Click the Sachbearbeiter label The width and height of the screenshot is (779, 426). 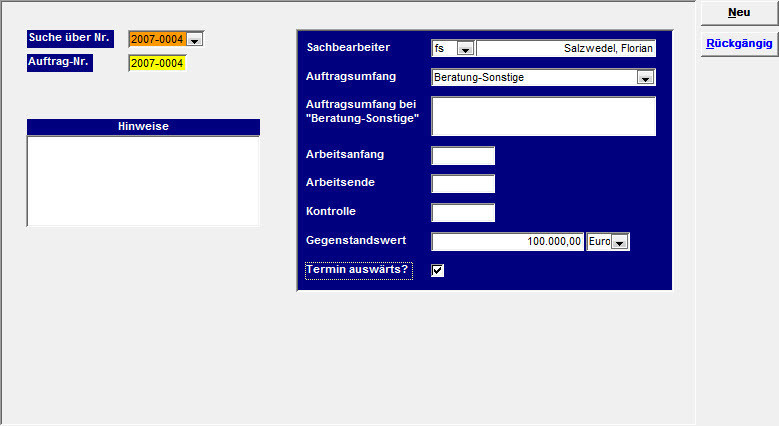[348, 48]
